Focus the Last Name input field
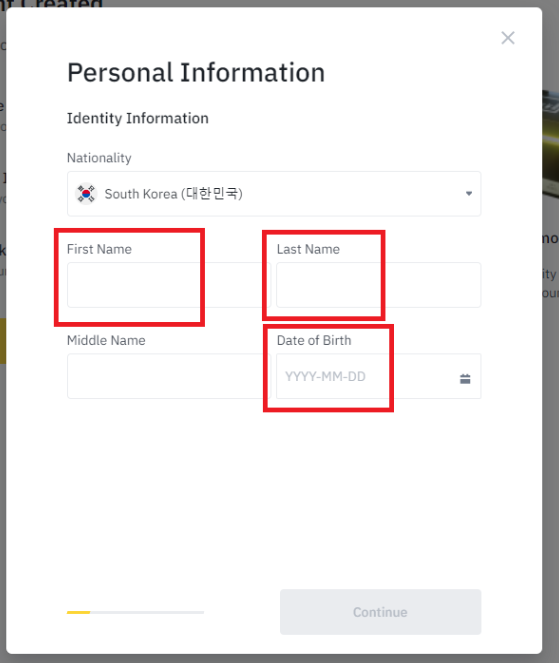 [379, 285]
